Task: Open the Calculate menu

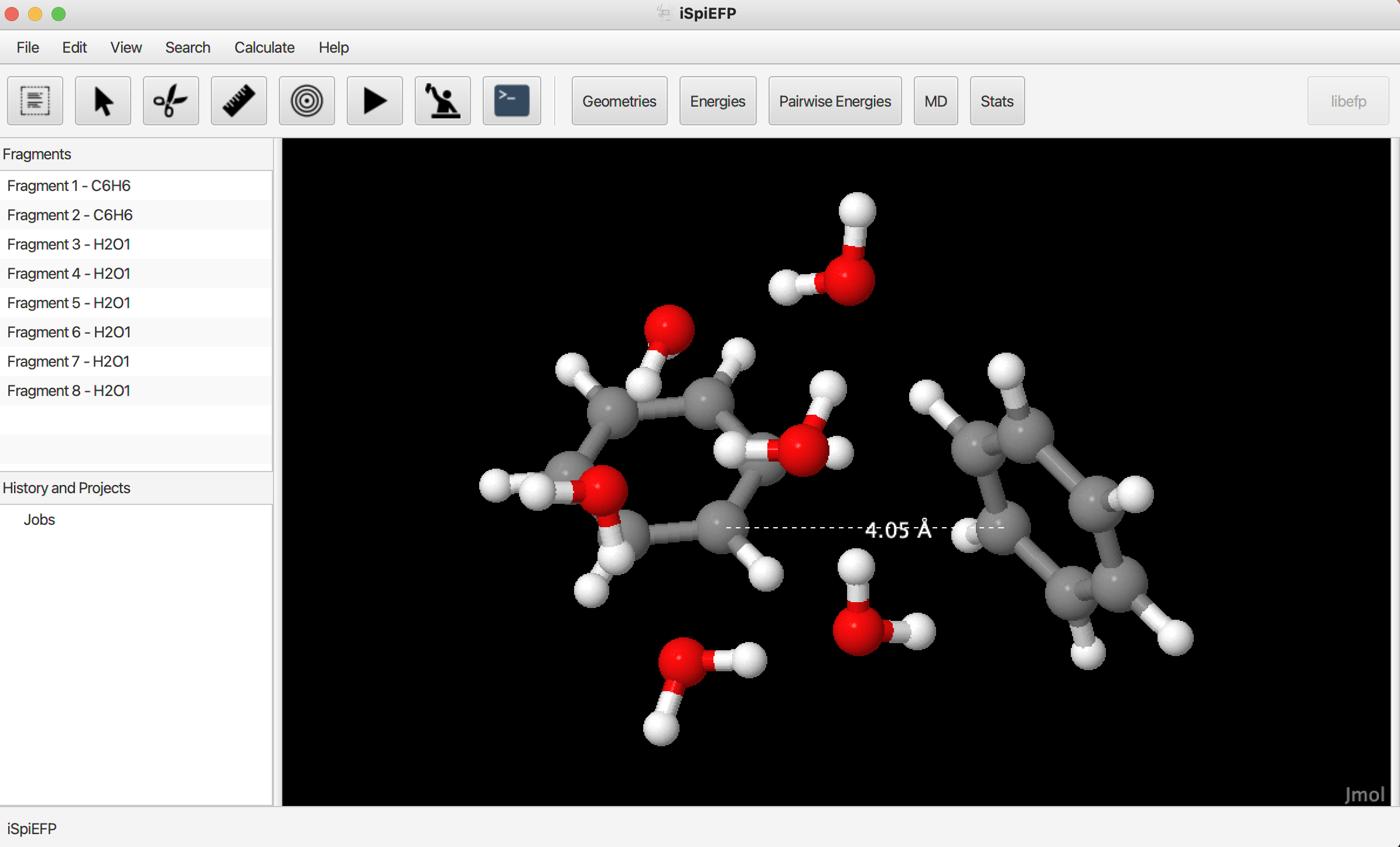Action: pos(264,47)
